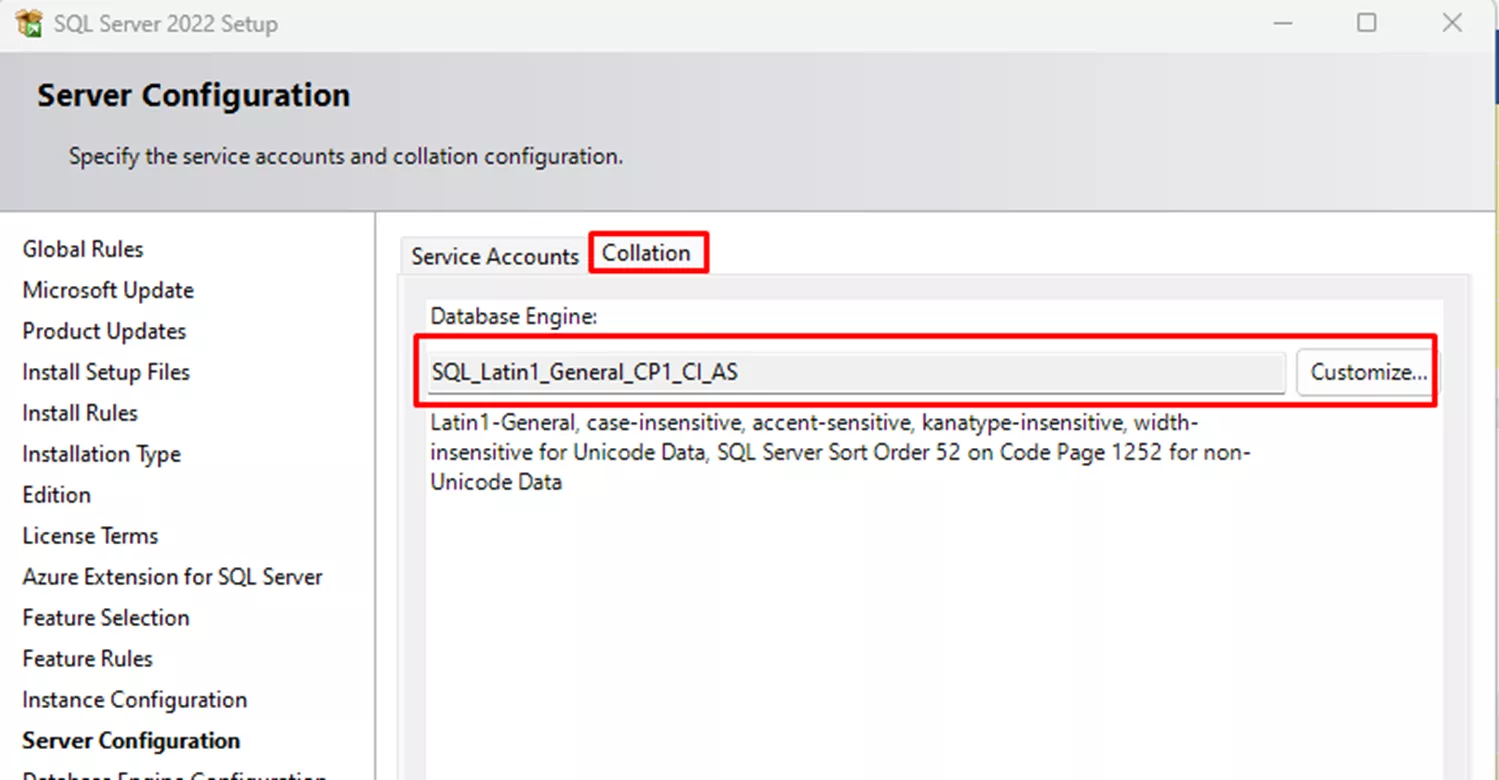Select Installation Type step
Viewport: 1499px width, 780px height.
[102, 454]
